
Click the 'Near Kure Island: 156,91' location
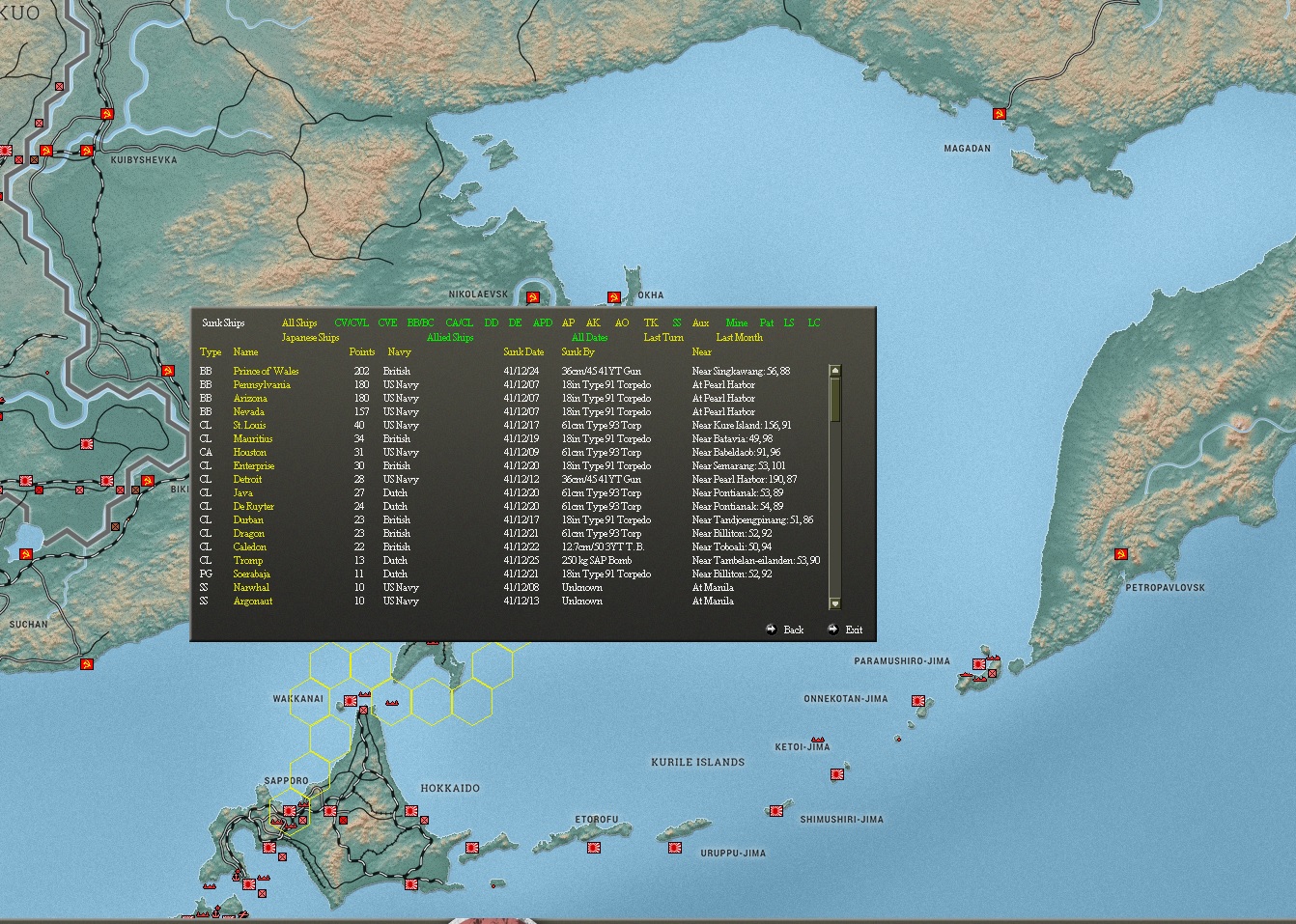pos(742,425)
